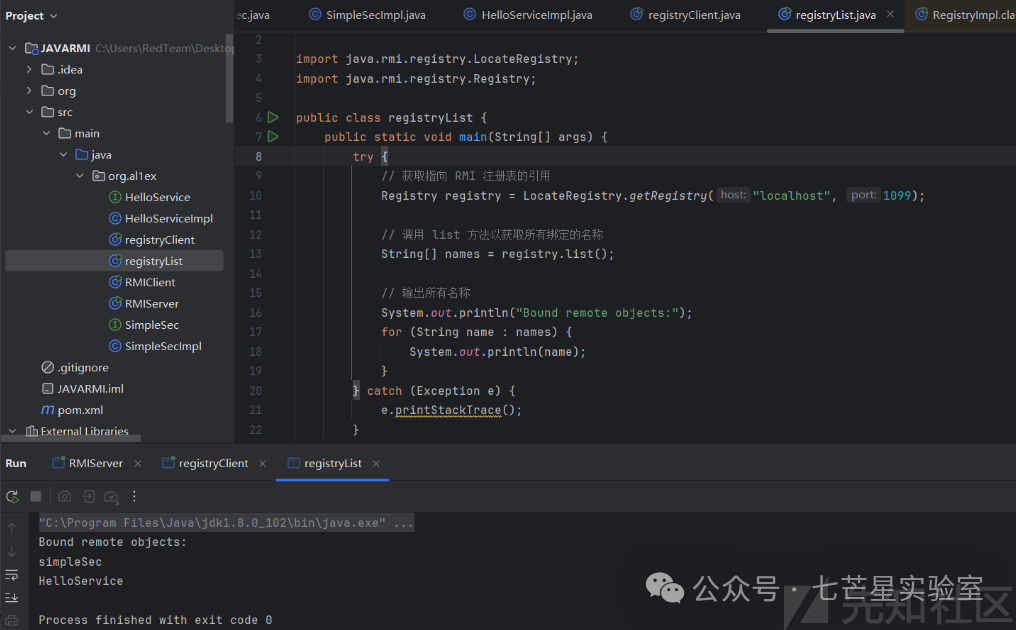Open the JAVARMI.iml file
Image resolution: width=1016 pixels, height=630 pixels.
click(90, 389)
